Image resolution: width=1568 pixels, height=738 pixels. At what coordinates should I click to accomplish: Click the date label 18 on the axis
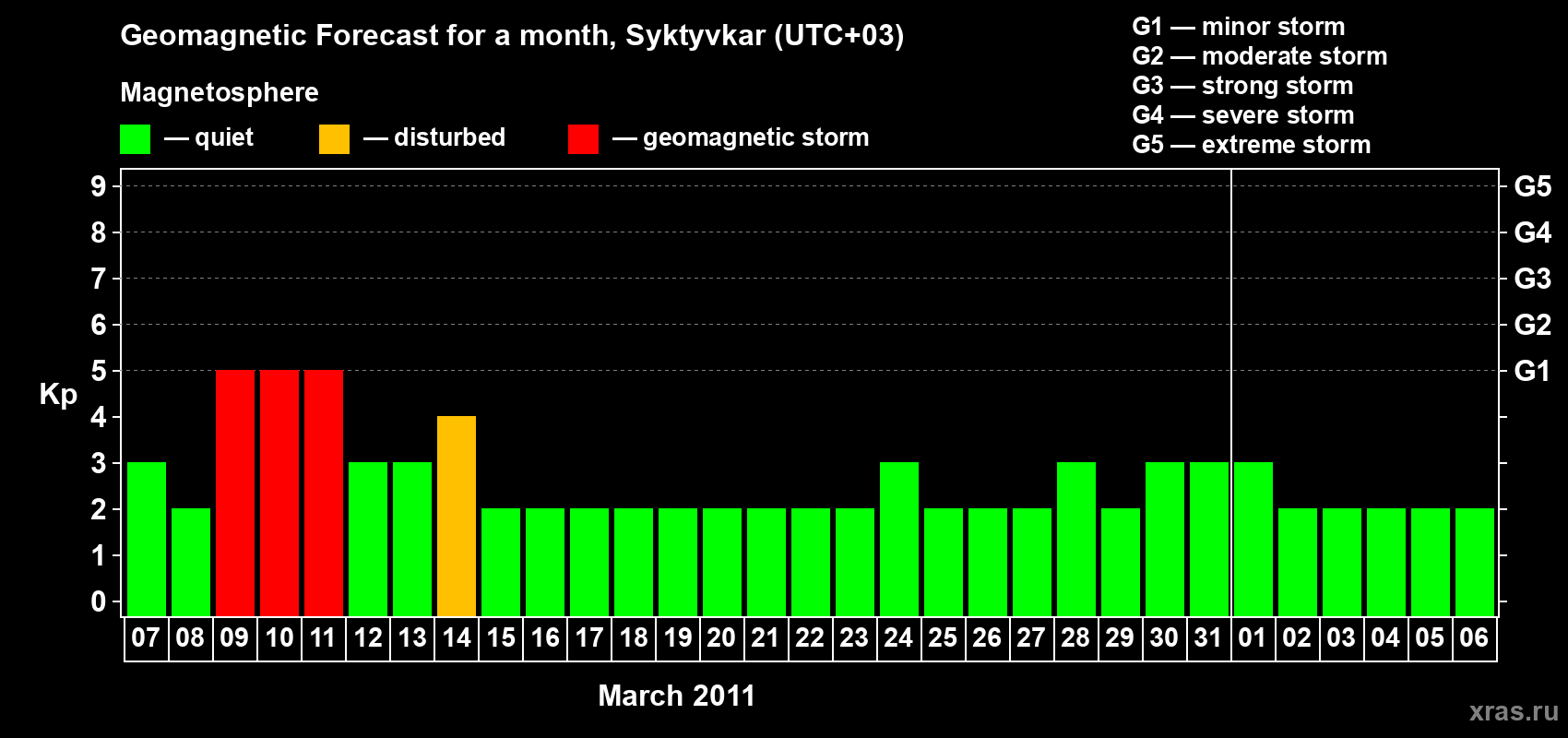click(634, 638)
